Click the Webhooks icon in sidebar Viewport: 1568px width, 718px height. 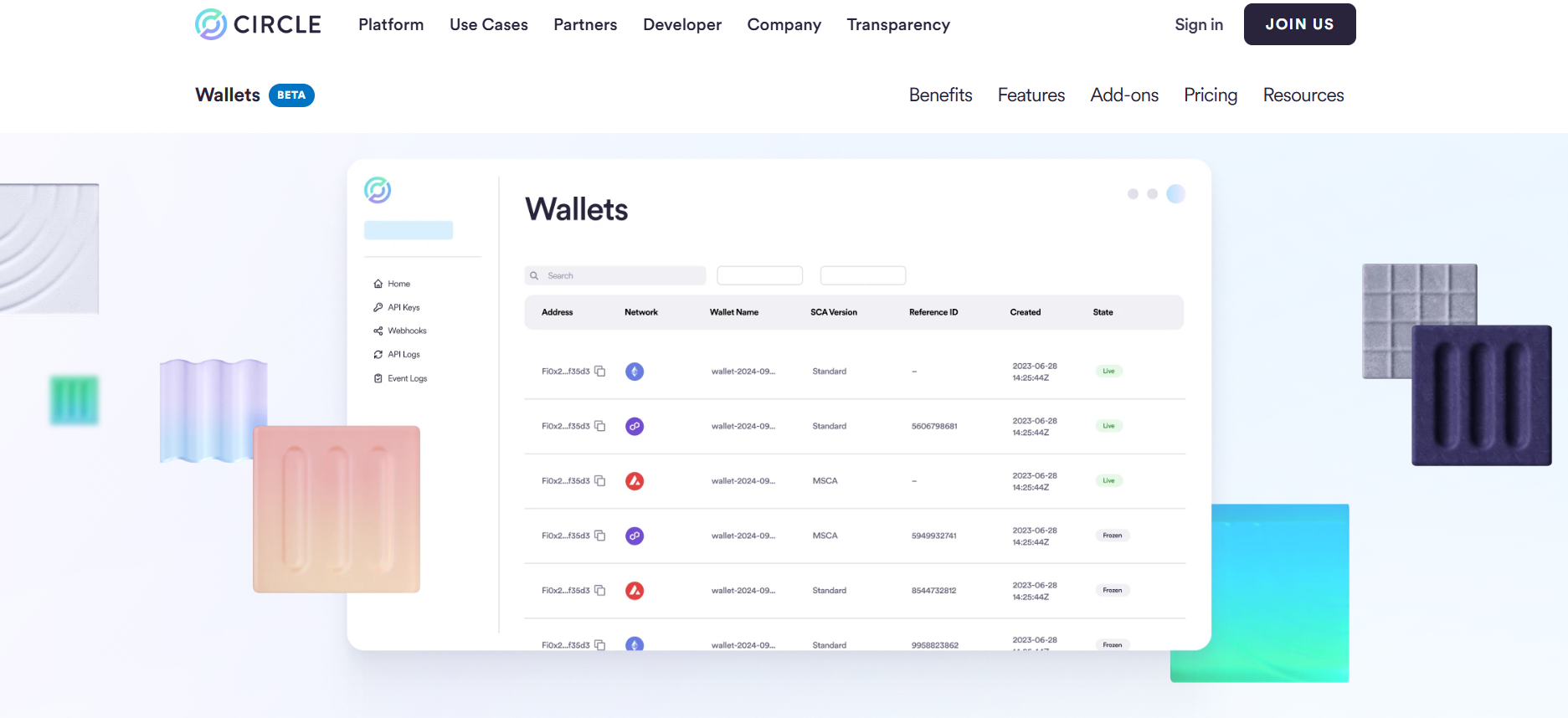point(378,331)
